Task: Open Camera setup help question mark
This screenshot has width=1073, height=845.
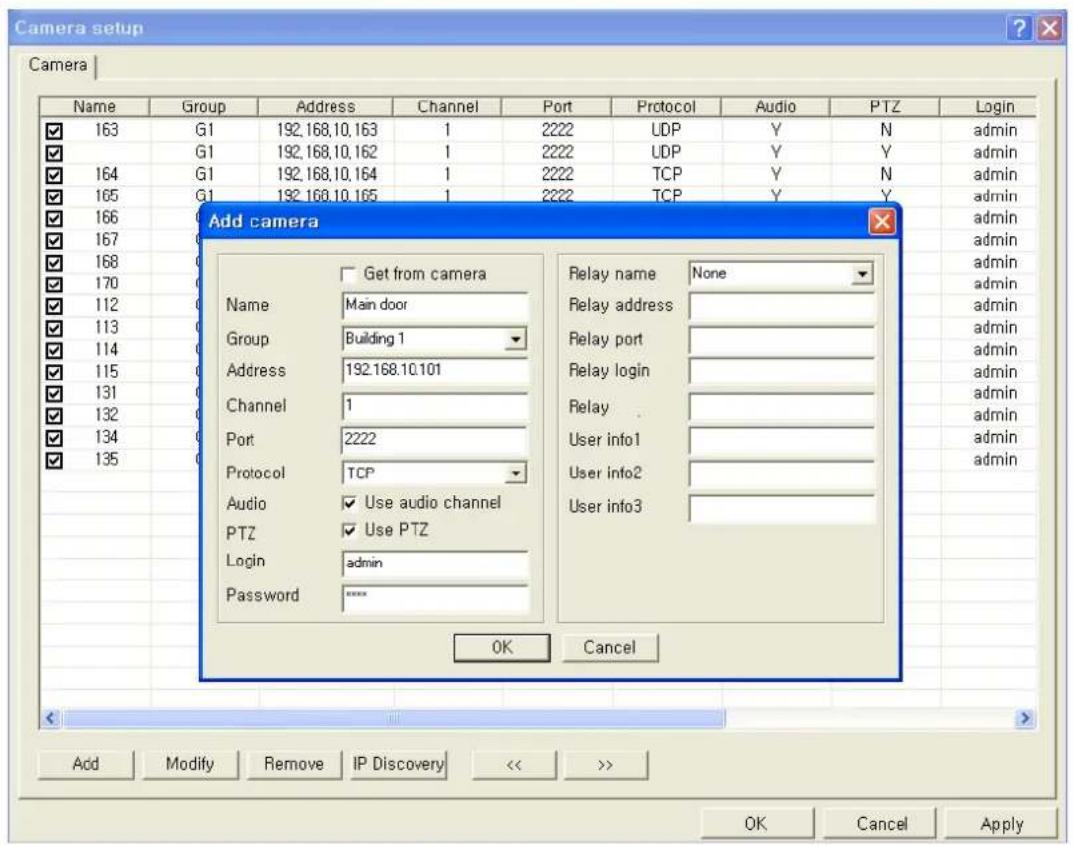Action: (1020, 28)
